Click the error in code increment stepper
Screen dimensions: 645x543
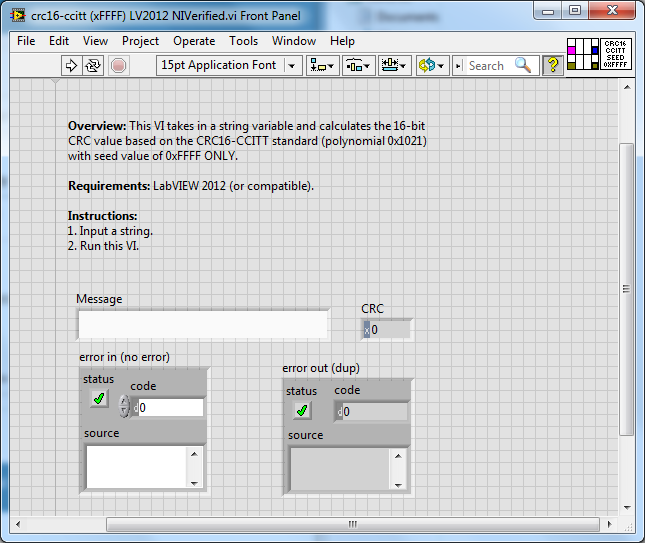click(x=124, y=401)
